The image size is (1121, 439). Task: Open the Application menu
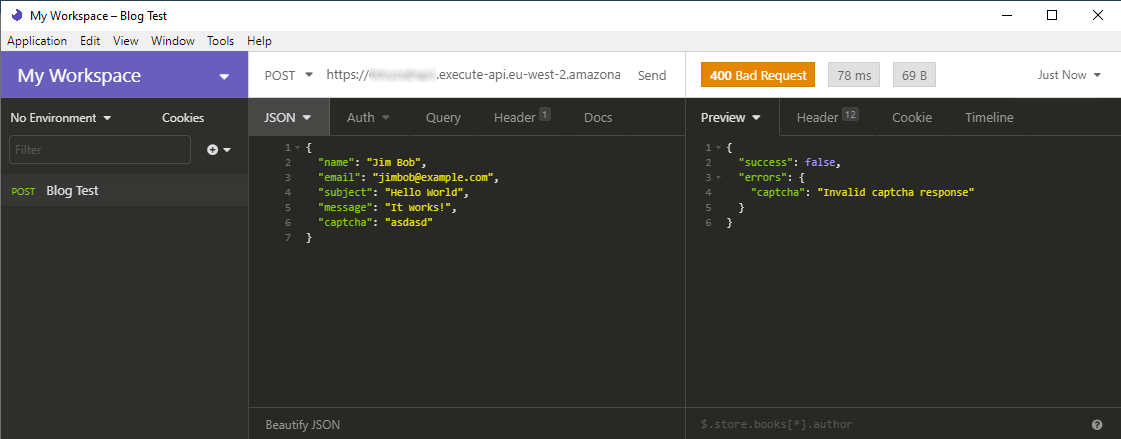(37, 41)
